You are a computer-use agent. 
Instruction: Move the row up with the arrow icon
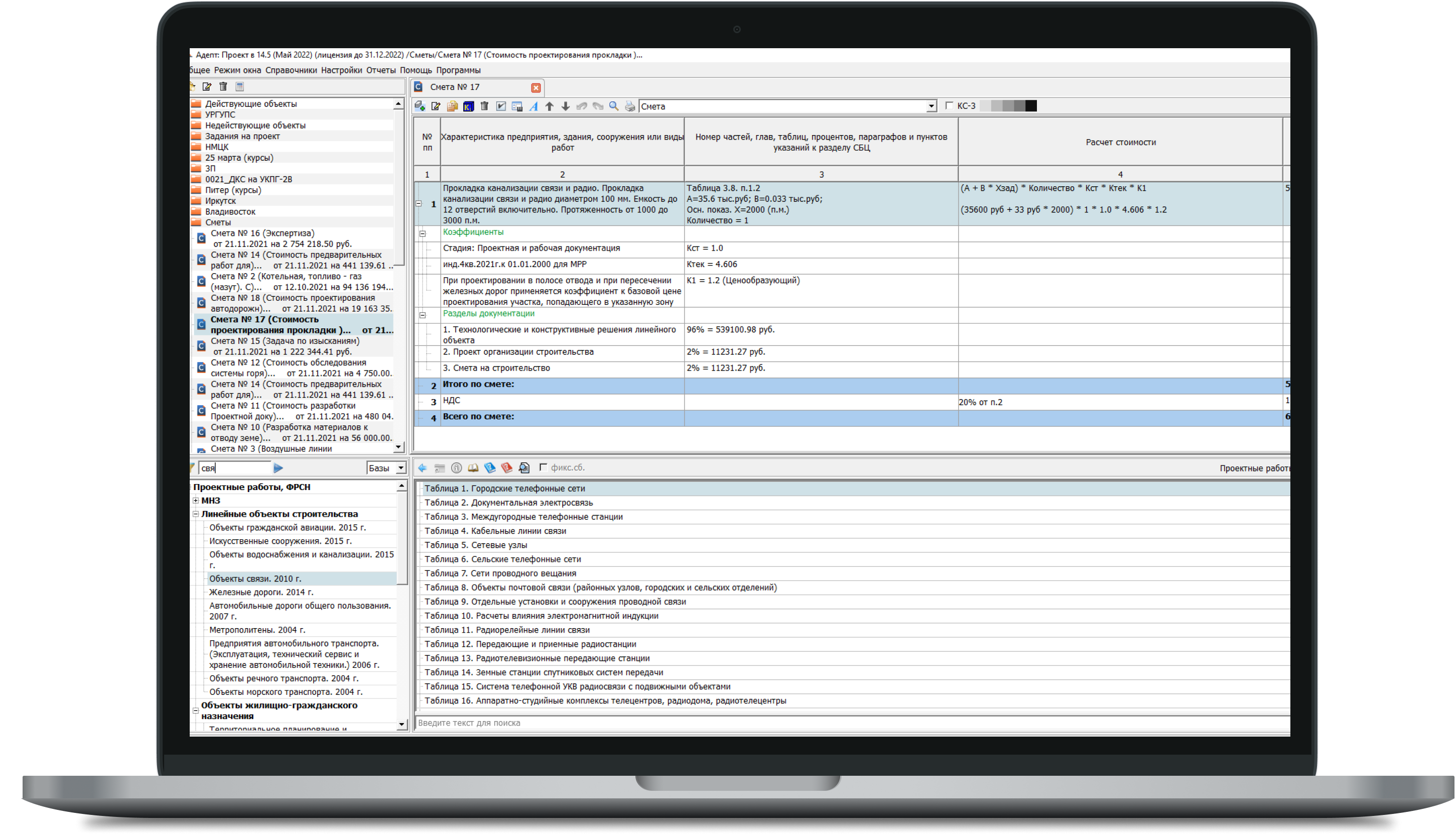[x=549, y=106]
